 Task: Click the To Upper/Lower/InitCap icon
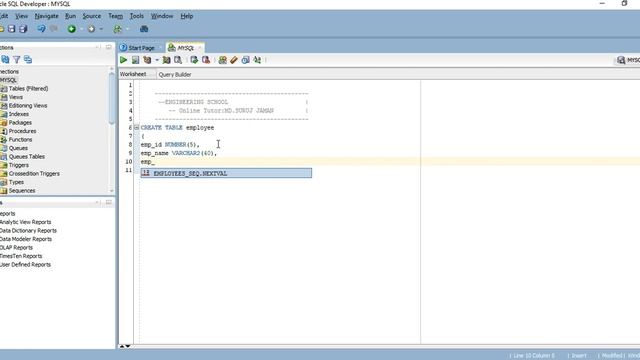tap(257, 60)
